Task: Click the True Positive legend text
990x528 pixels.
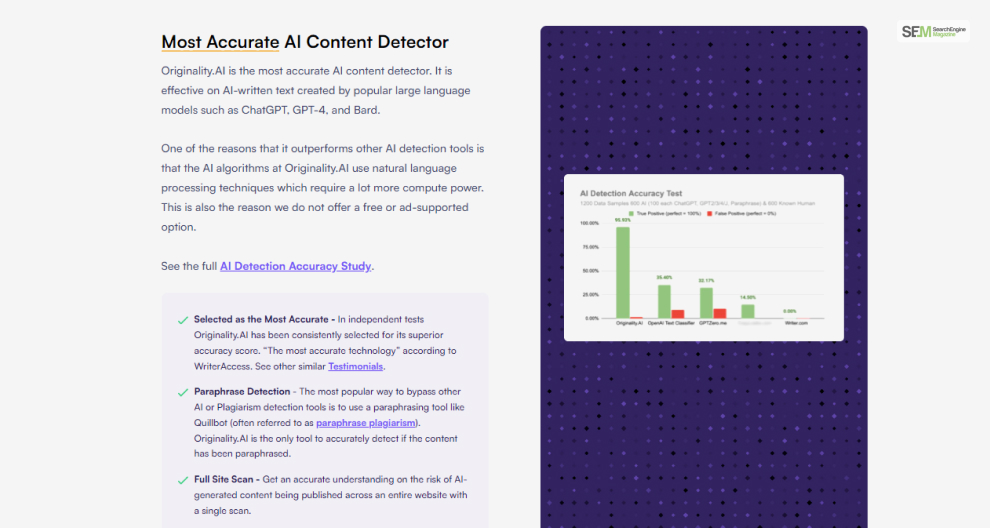Action: coord(669,213)
